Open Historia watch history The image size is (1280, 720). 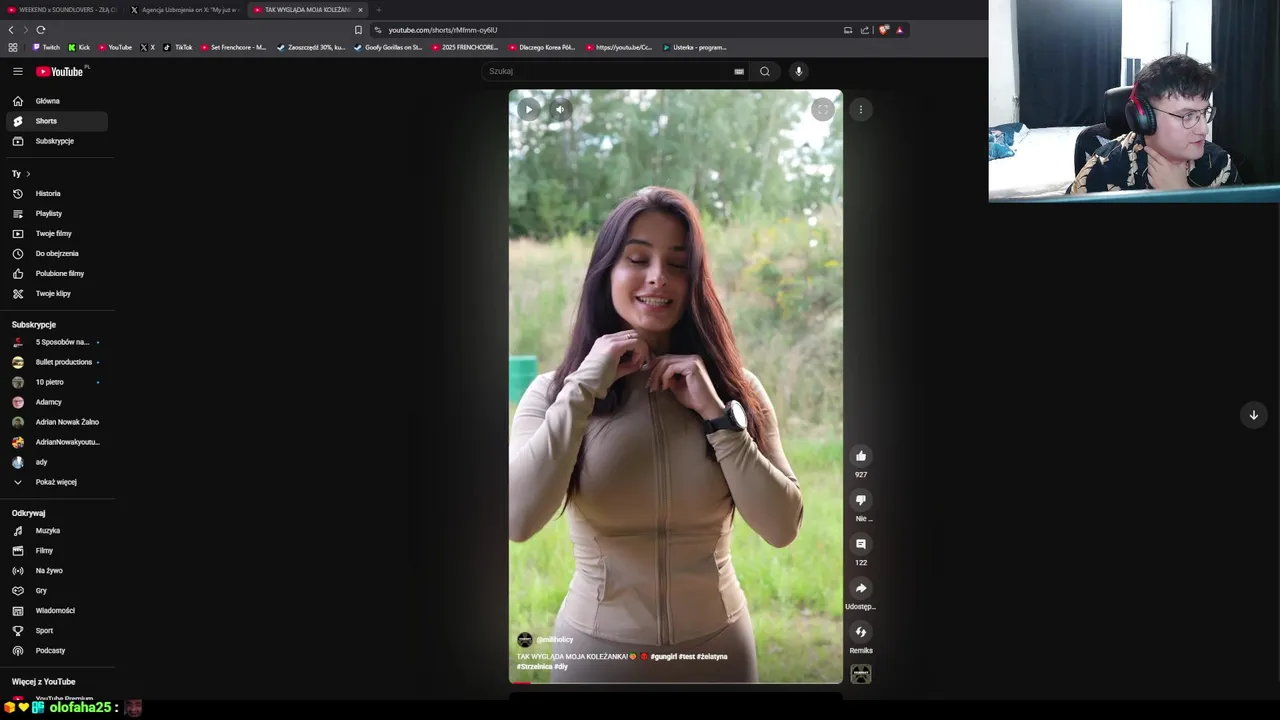pos(56,193)
